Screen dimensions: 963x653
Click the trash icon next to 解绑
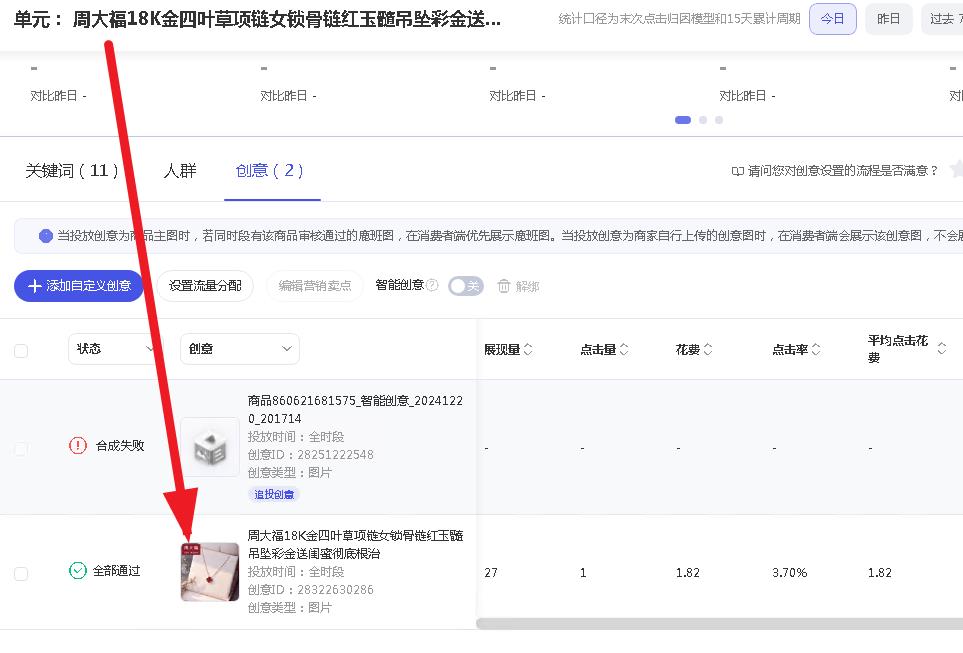[504, 286]
